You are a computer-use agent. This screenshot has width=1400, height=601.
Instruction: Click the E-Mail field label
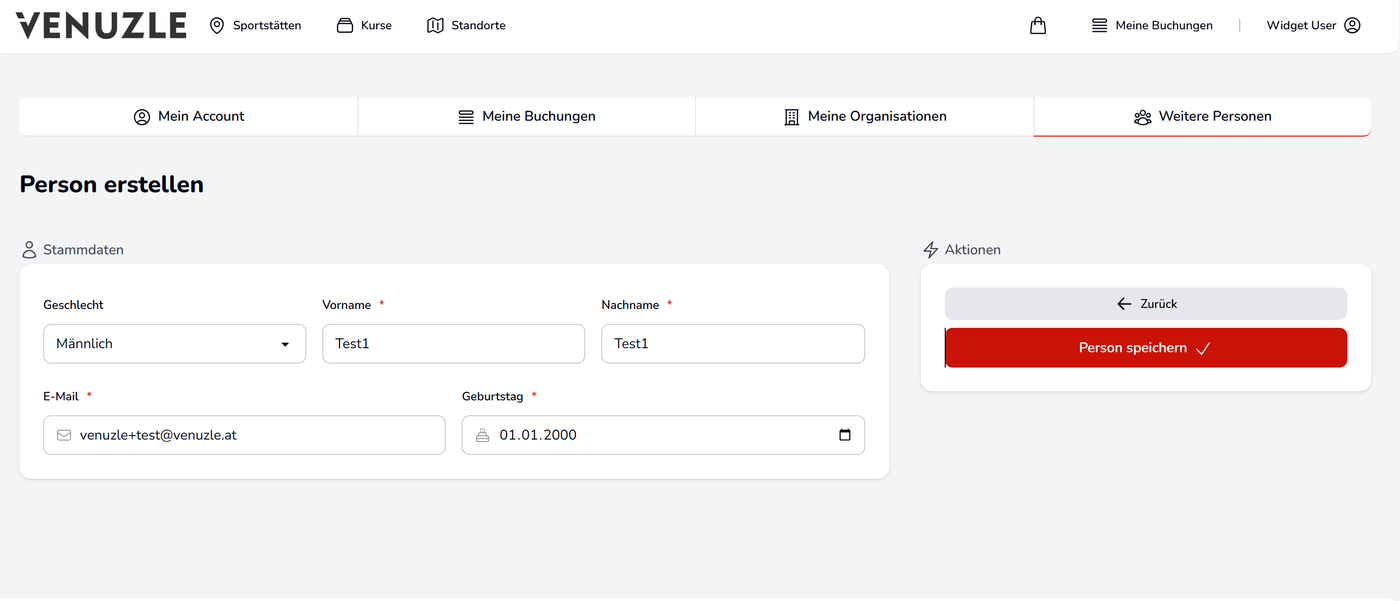tap(61, 397)
